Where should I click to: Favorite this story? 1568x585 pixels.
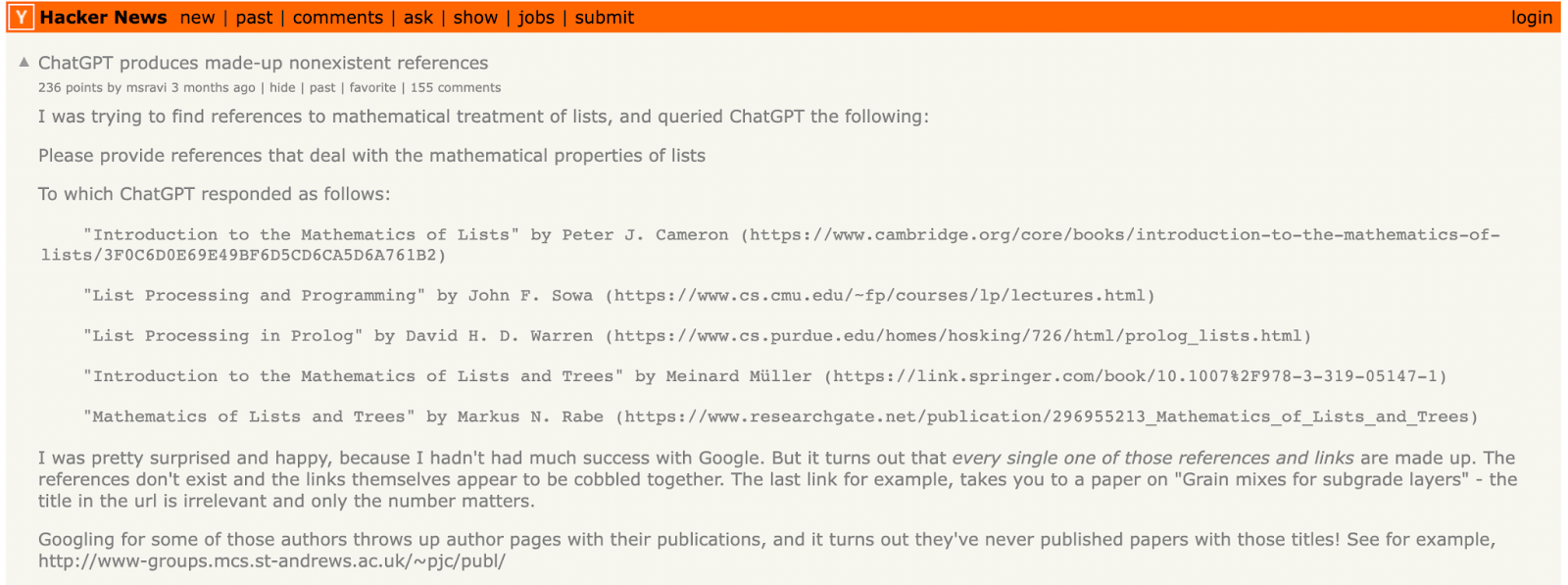372,87
